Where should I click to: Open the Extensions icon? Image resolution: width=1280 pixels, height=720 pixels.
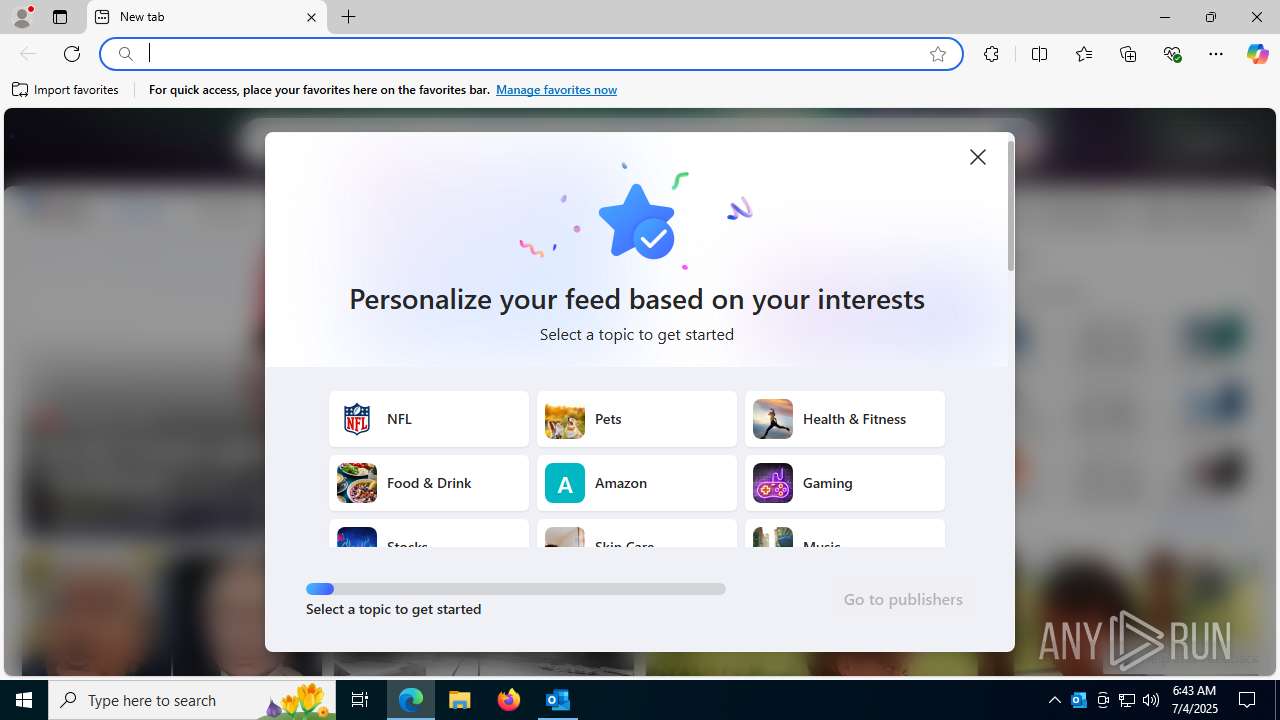(x=991, y=54)
